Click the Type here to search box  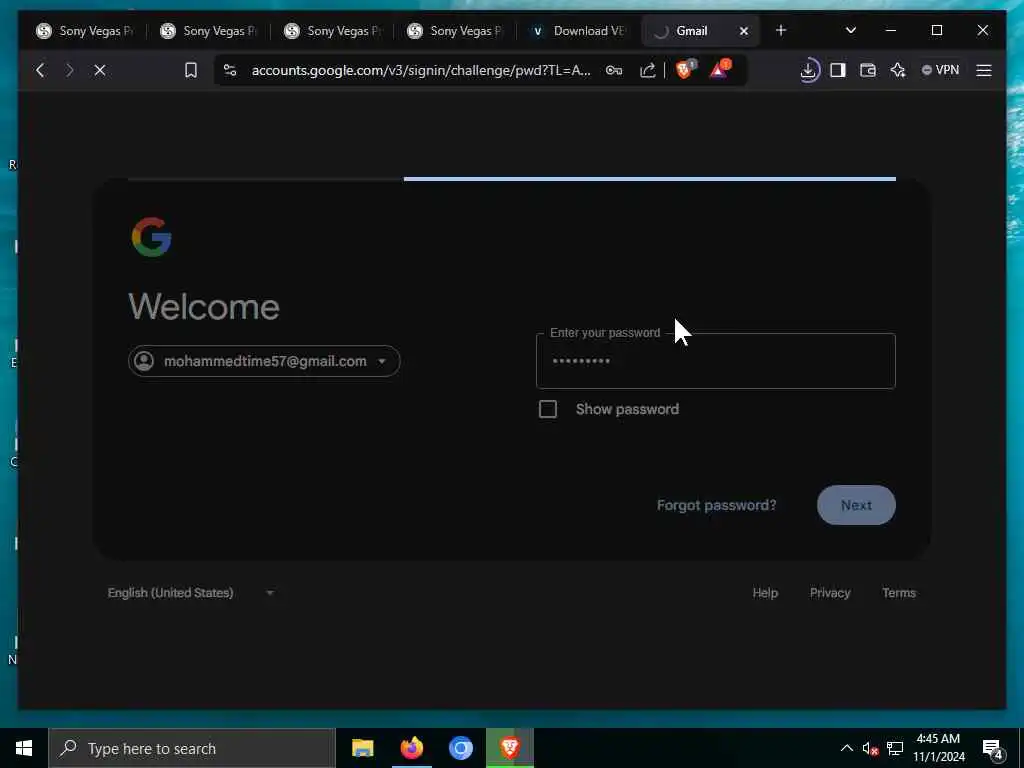pyautogui.click(x=192, y=748)
